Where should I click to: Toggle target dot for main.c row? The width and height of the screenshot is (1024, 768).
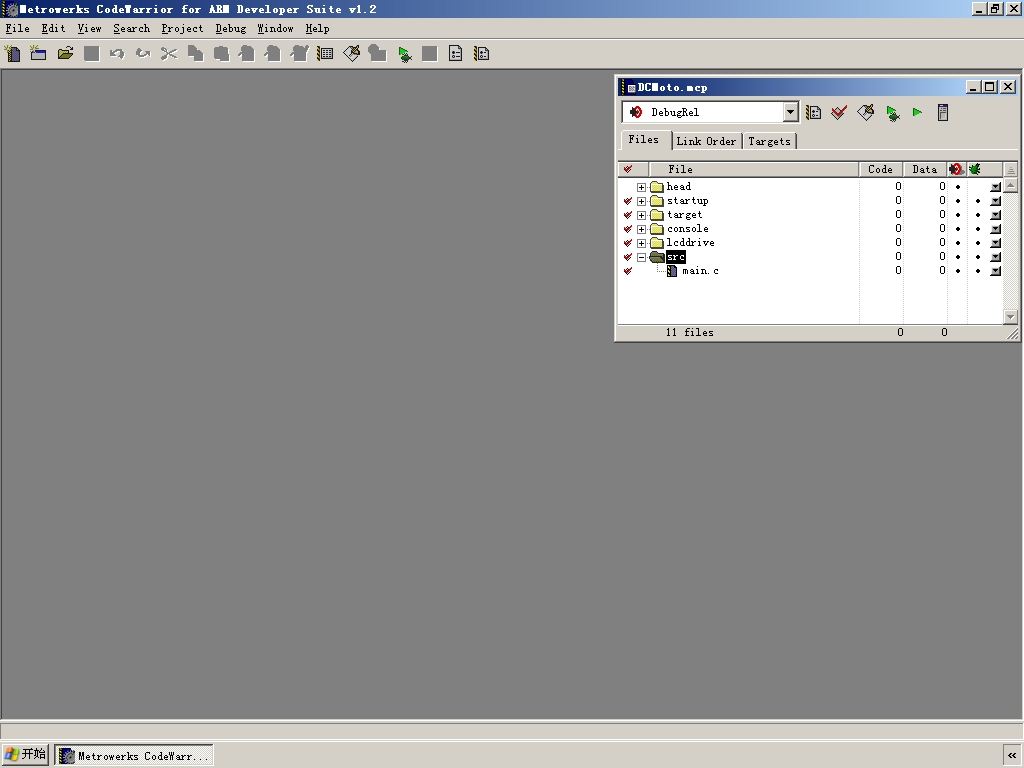tap(978, 271)
